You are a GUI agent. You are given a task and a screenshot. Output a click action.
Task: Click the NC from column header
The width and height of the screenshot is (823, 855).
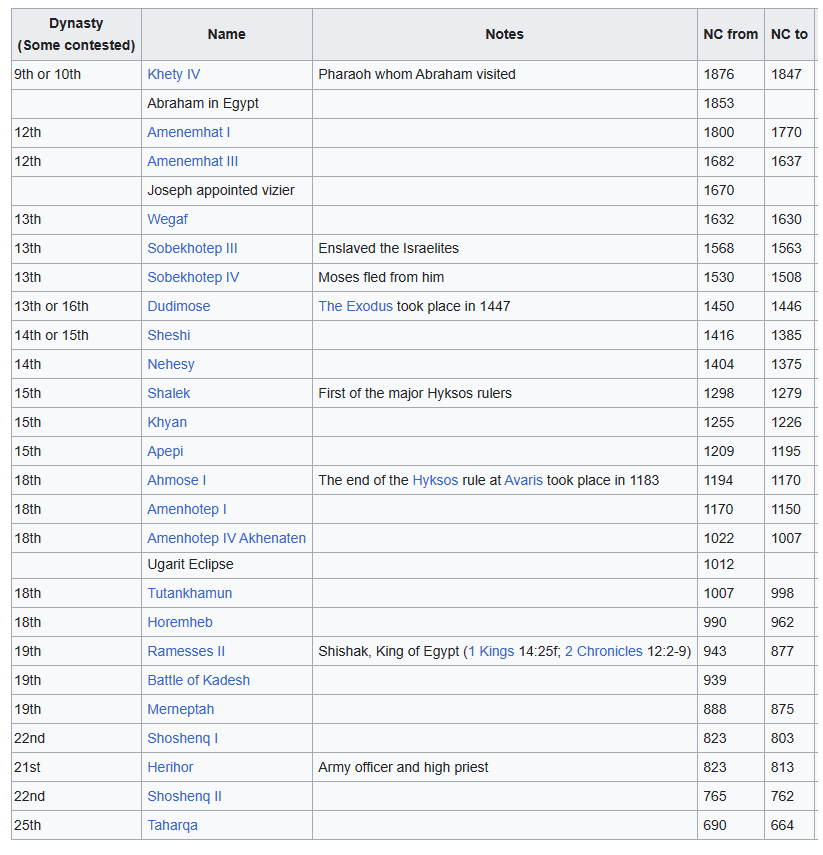[x=731, y=34]
